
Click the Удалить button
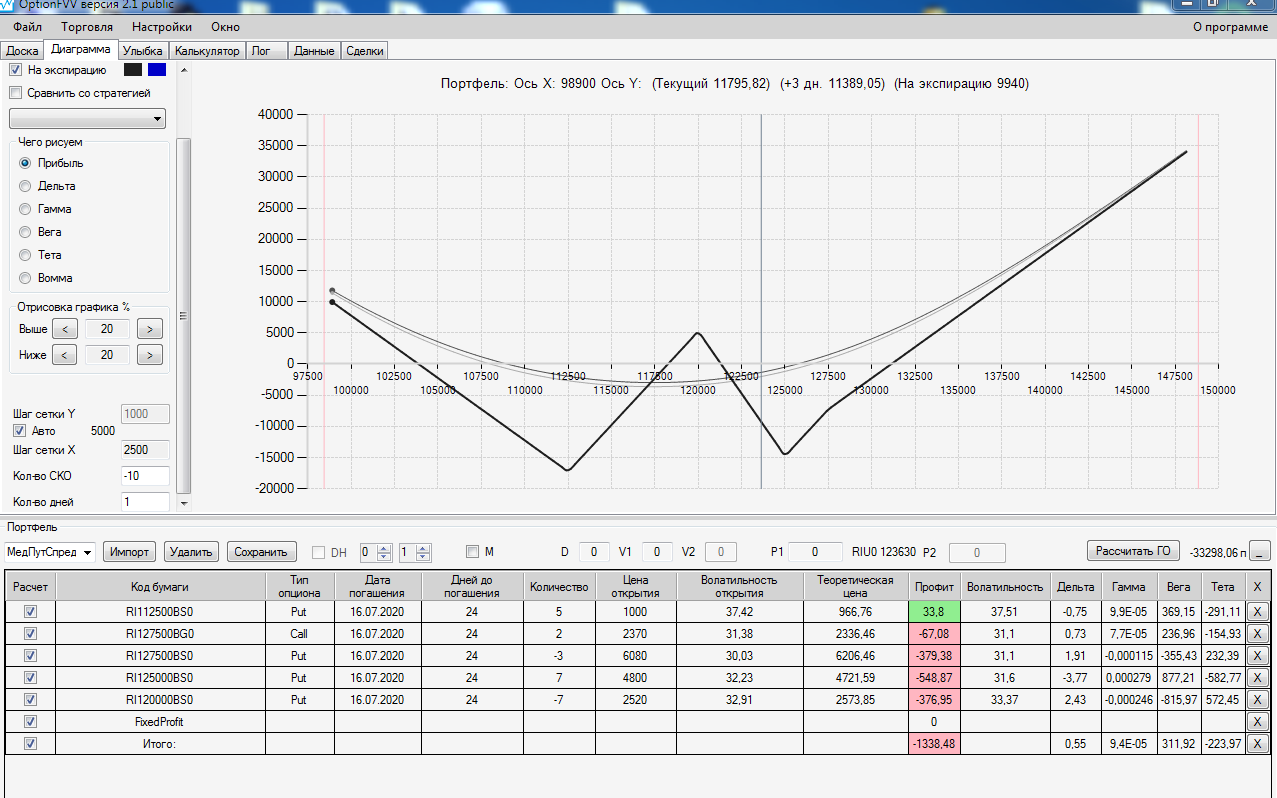[x=192, y=552]
